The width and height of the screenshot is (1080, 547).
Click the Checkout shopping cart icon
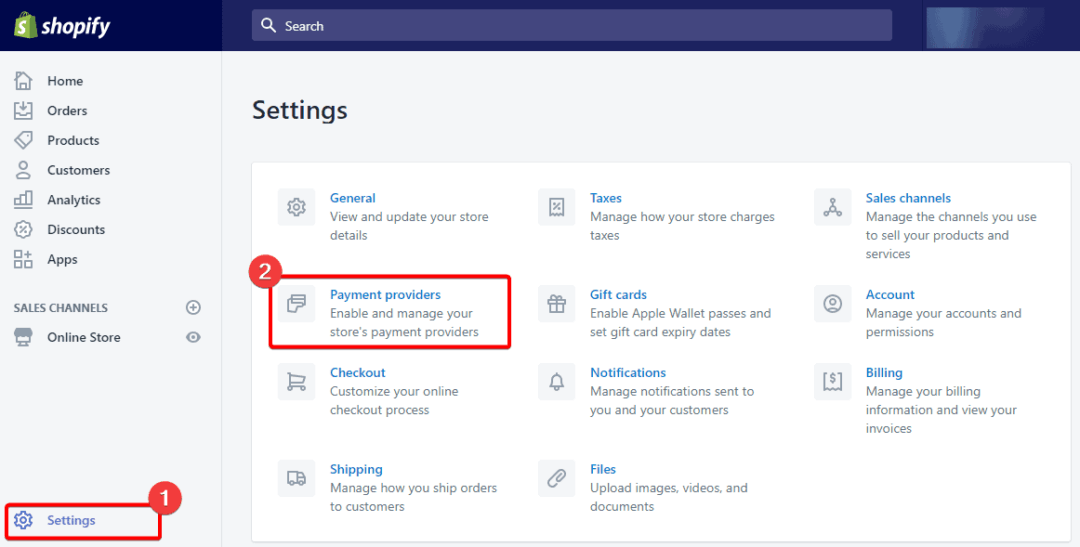coord(296,382)
